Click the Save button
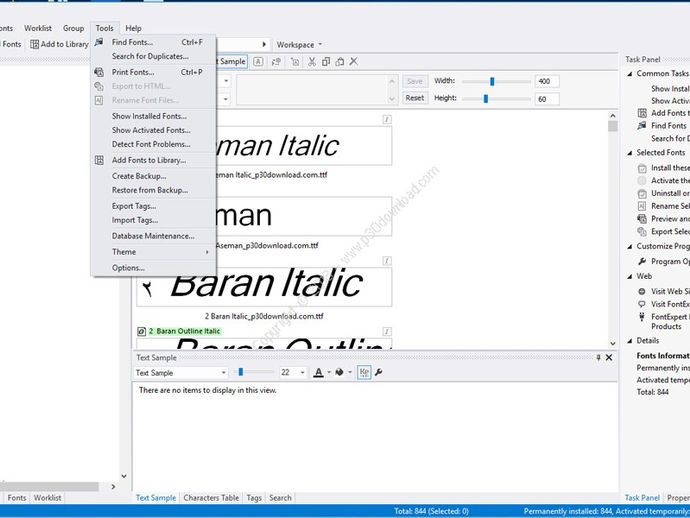The width and height of the screenshot is (690, 518). (415, 81)
